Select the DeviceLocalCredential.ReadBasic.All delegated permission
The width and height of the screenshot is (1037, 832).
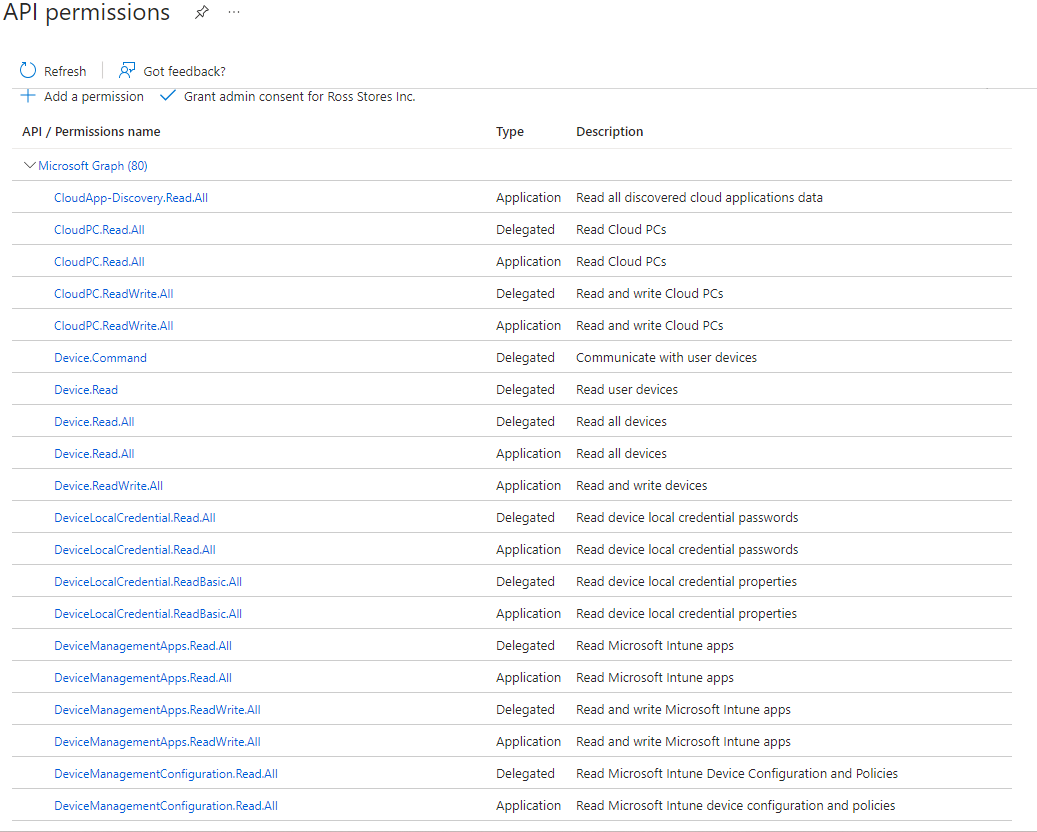click(148, 581)
